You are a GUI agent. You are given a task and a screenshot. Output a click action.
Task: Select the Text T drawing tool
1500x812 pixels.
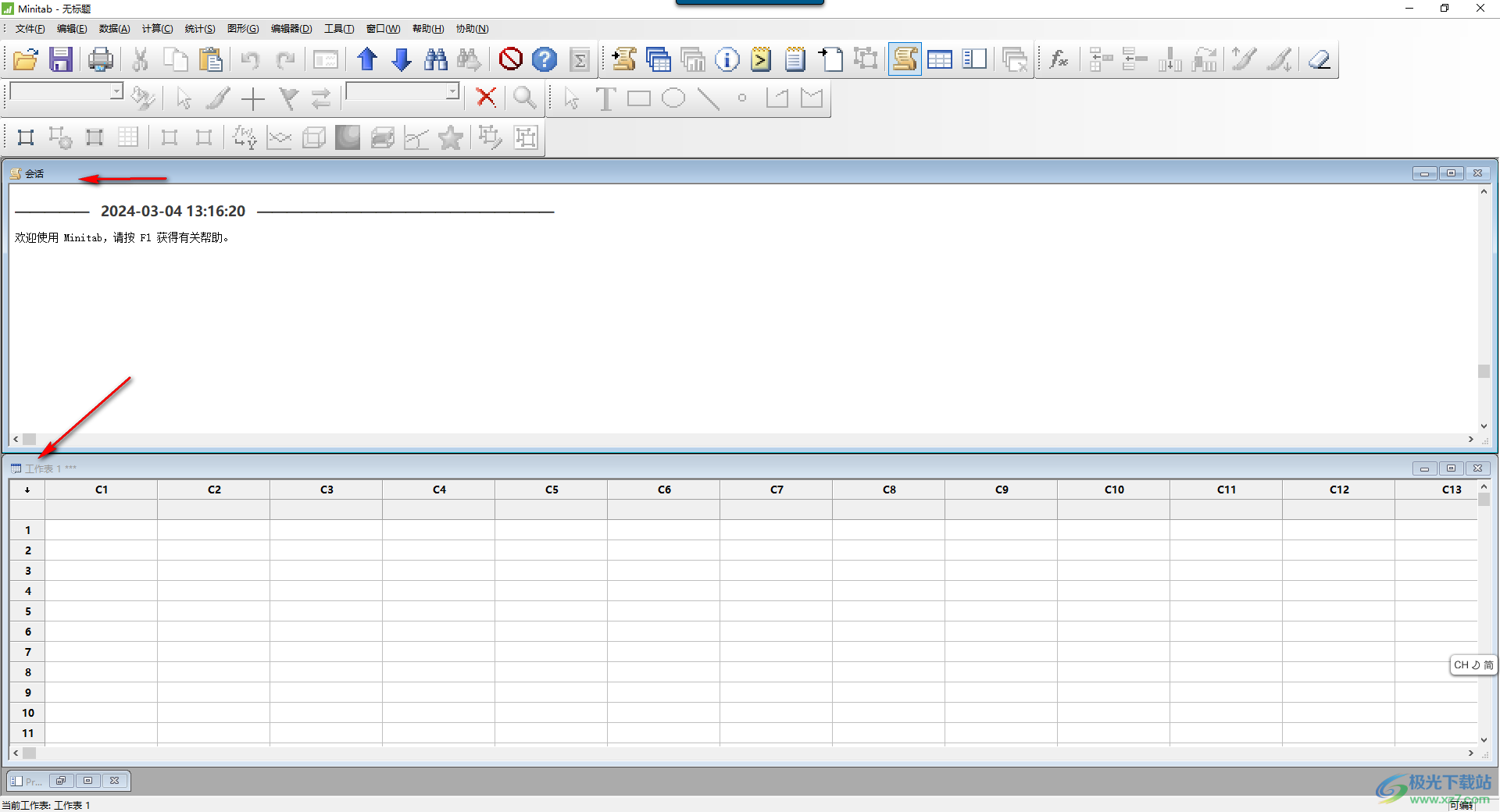(x=605, y=98)
